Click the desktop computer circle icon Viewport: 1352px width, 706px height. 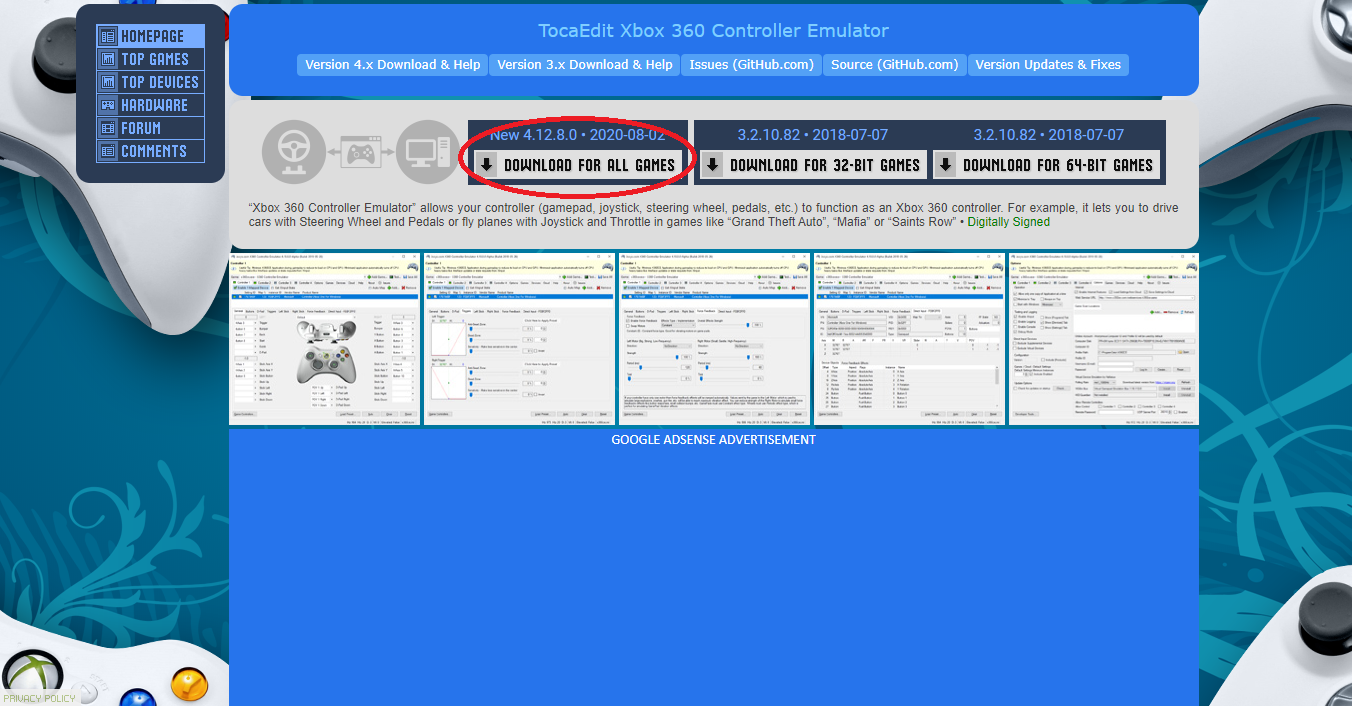427,152
